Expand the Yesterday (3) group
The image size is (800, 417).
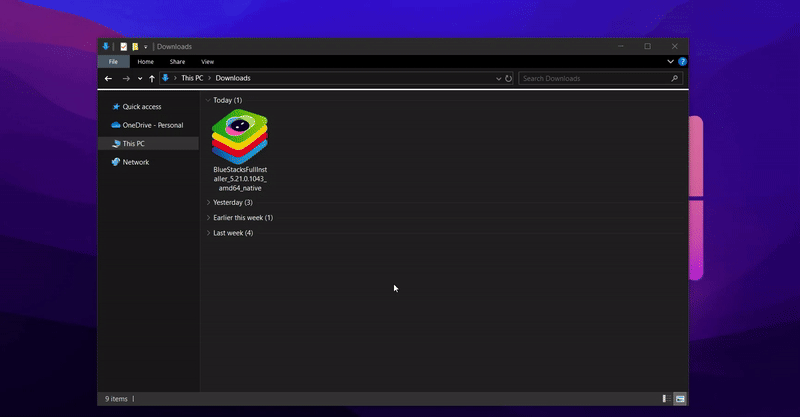point(208,203)
